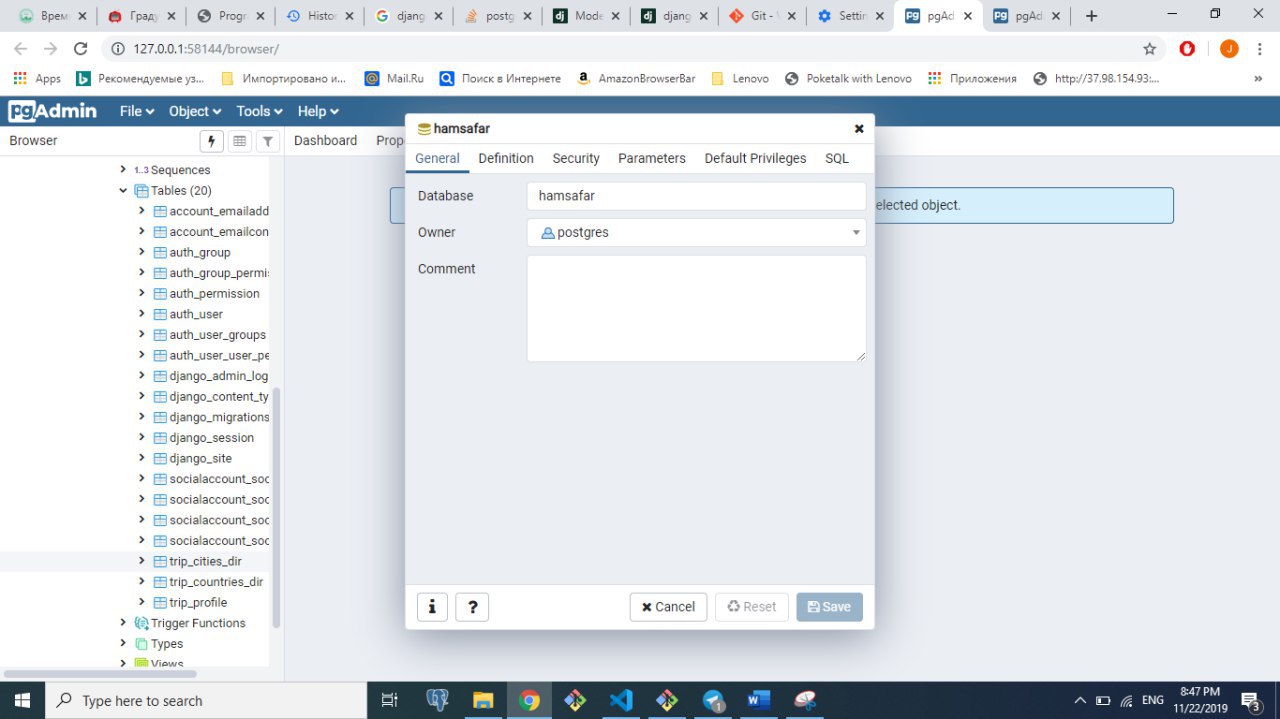Click the Reset button
This screenshot has width=1280, height=719.
click(x=752, y=607)
